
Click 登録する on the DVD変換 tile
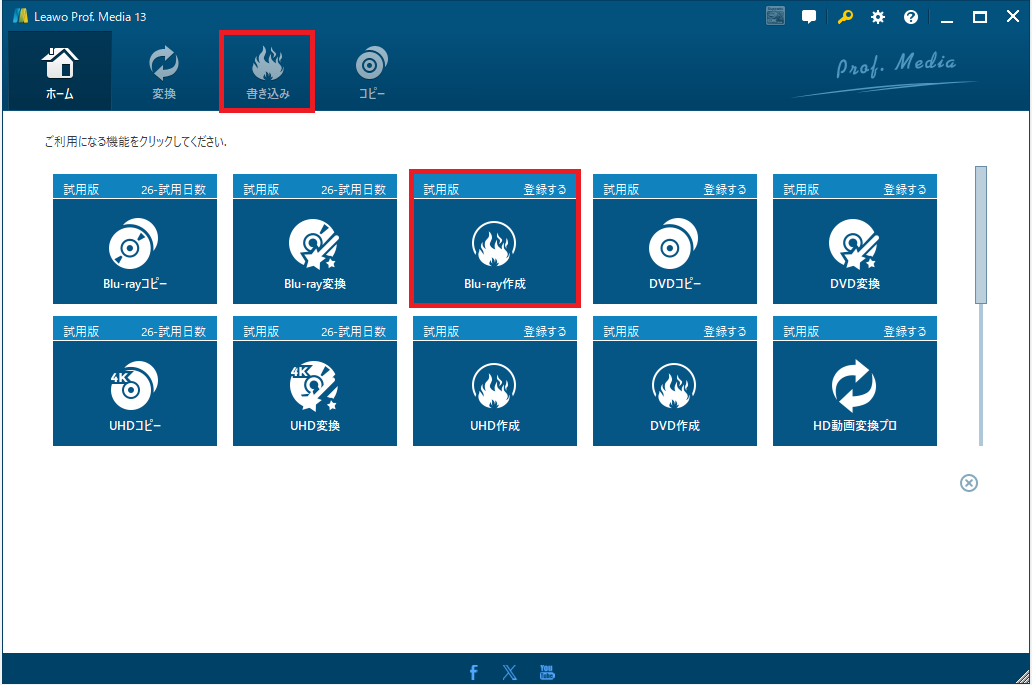(x=905, y=190)
